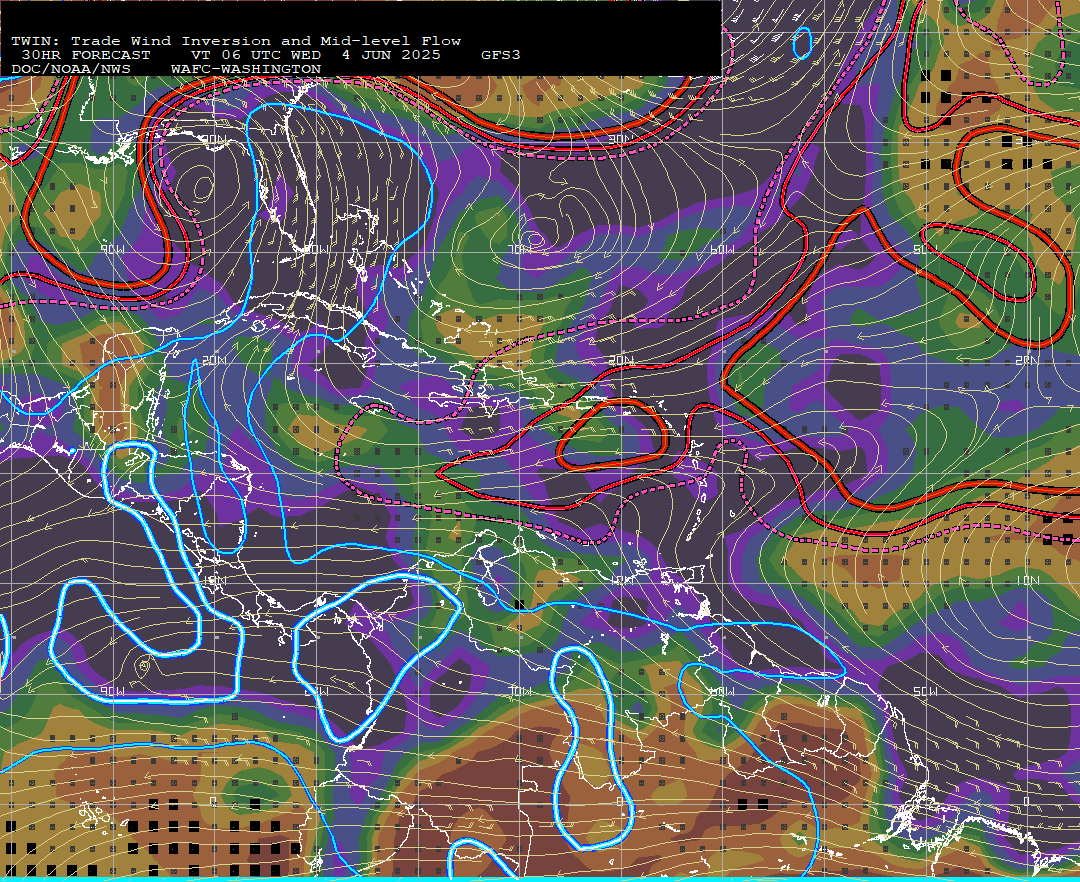
Task: Select the "GFS3" model label
Action: point(501,55)
